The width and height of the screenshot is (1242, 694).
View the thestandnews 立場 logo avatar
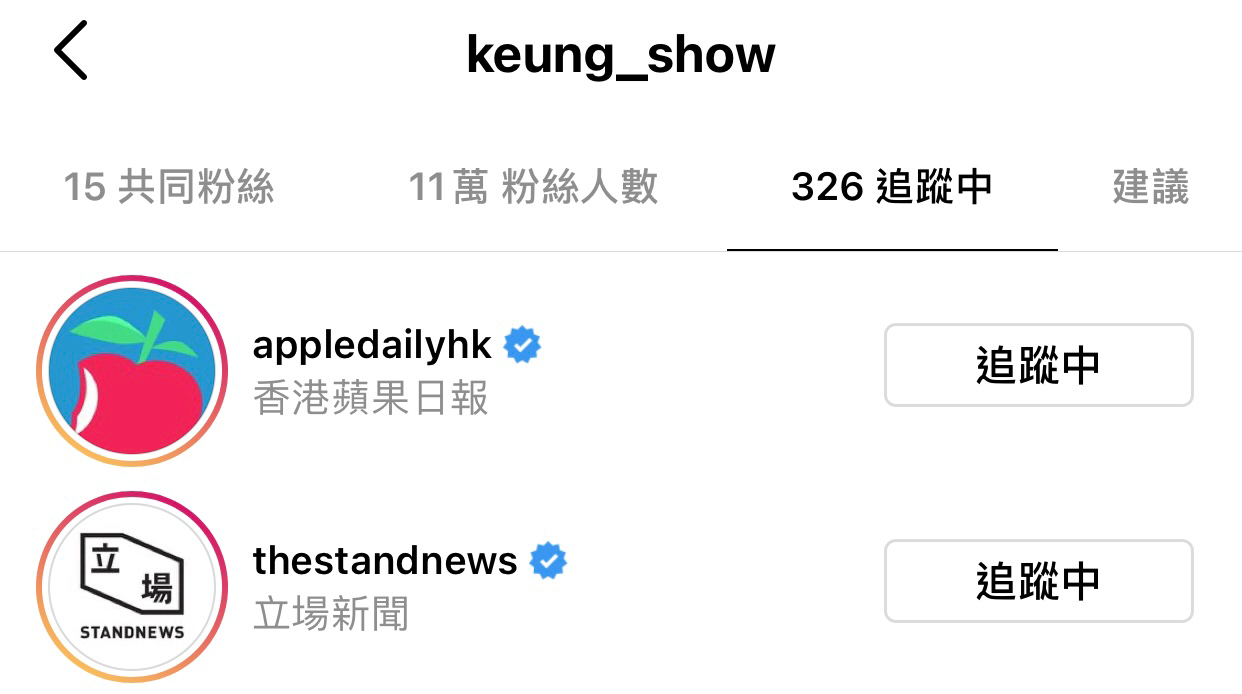coord(132,587)
